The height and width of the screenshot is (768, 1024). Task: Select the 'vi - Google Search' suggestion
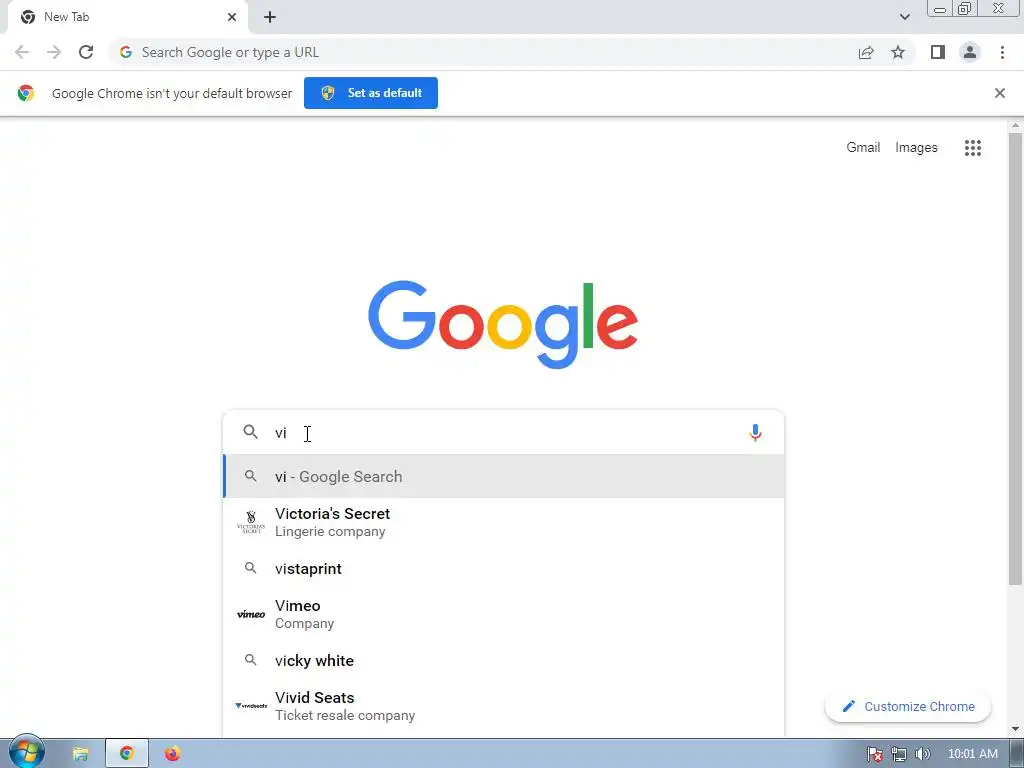(504, 476)
